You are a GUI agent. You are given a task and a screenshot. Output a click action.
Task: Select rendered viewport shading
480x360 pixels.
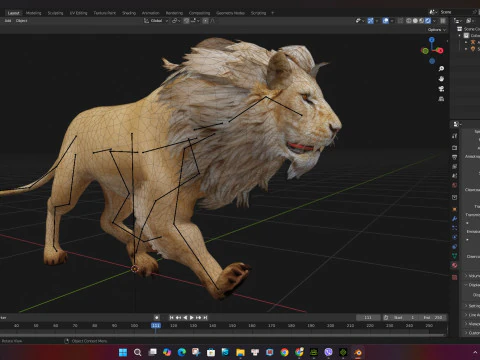tap(428, 21)
